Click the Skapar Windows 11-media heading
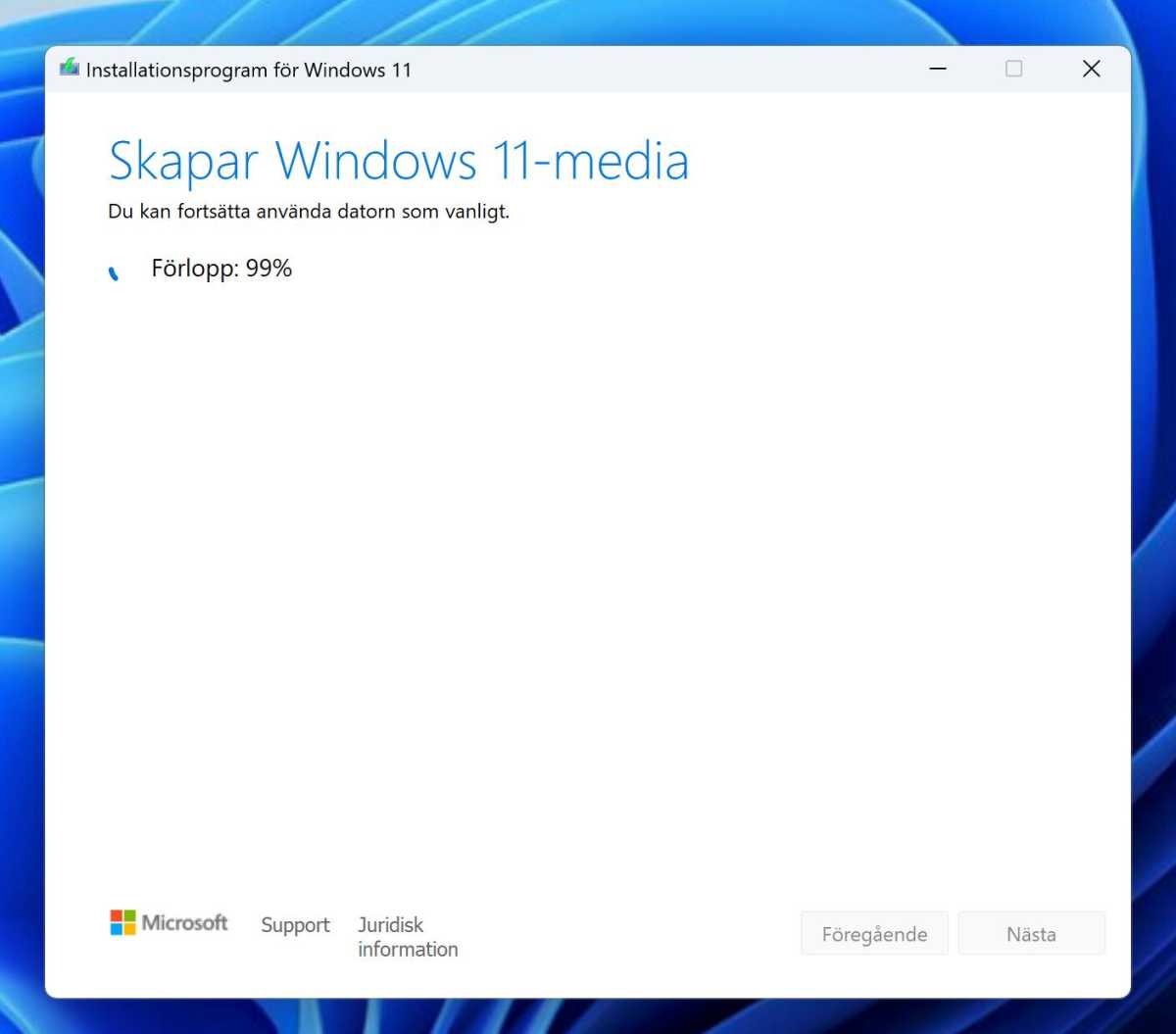This screenshot has width=1176, height=1034. [x=398, y=160]
